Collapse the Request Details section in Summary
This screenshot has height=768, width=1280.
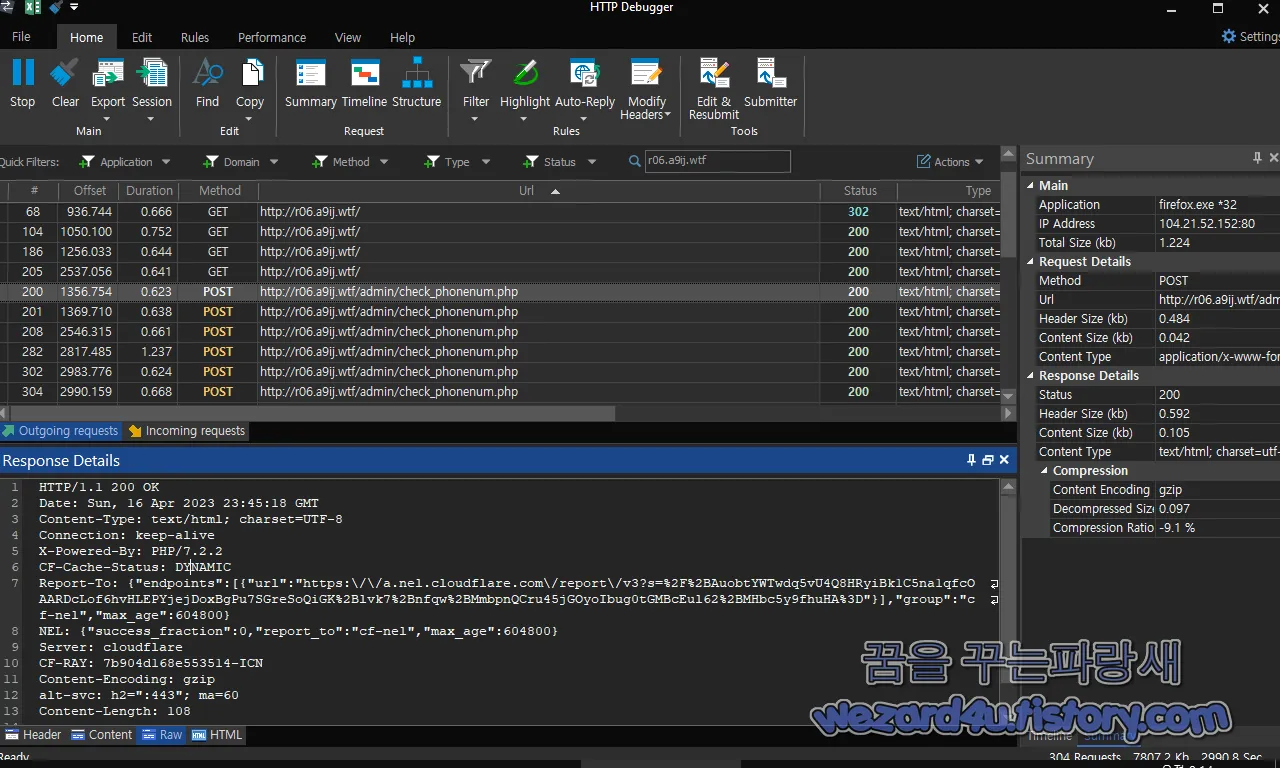pos(1032,262)
